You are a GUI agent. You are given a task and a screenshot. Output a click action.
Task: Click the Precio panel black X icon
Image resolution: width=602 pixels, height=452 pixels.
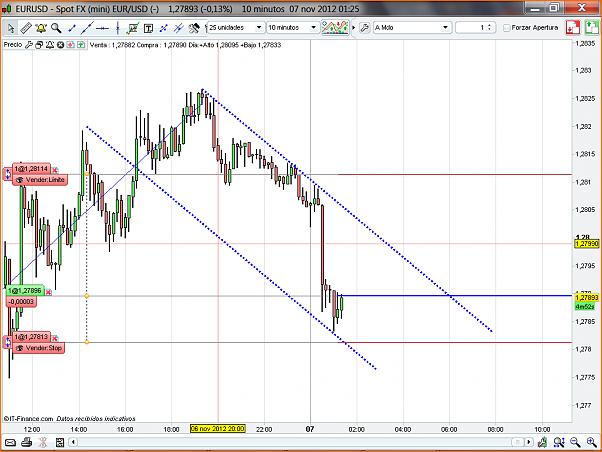point(60,45)
